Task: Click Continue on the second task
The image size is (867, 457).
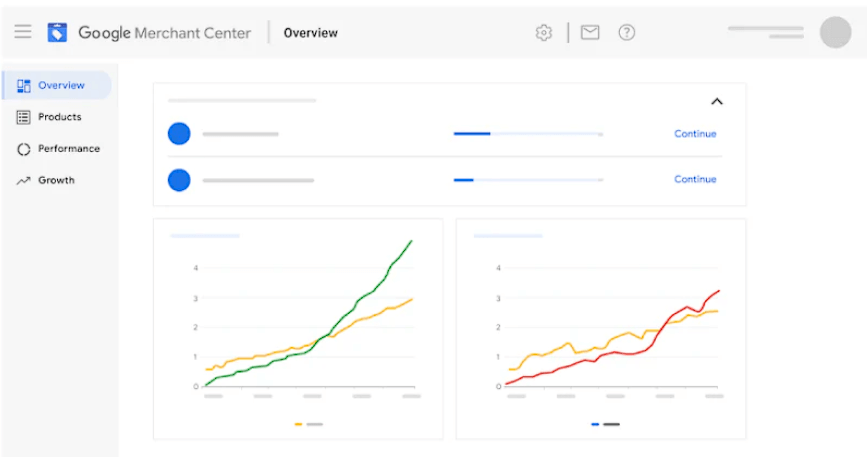Action: [695, 180]
